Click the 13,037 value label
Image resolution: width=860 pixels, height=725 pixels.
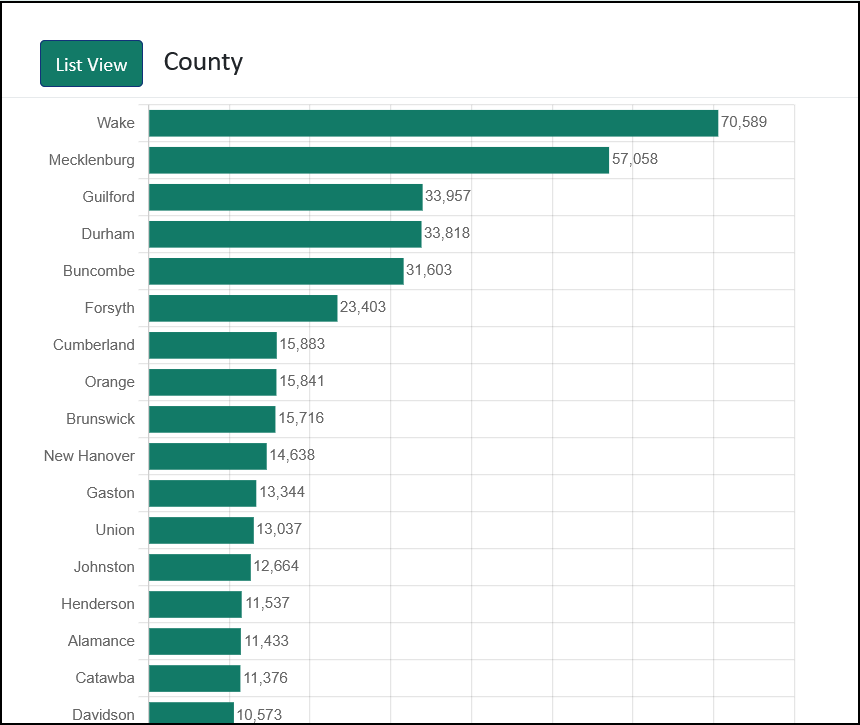tap(279, 529)
